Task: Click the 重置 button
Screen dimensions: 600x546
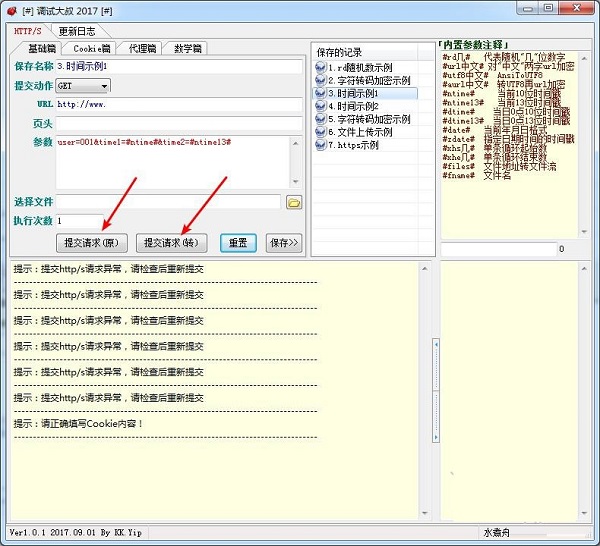Action: 238,243
